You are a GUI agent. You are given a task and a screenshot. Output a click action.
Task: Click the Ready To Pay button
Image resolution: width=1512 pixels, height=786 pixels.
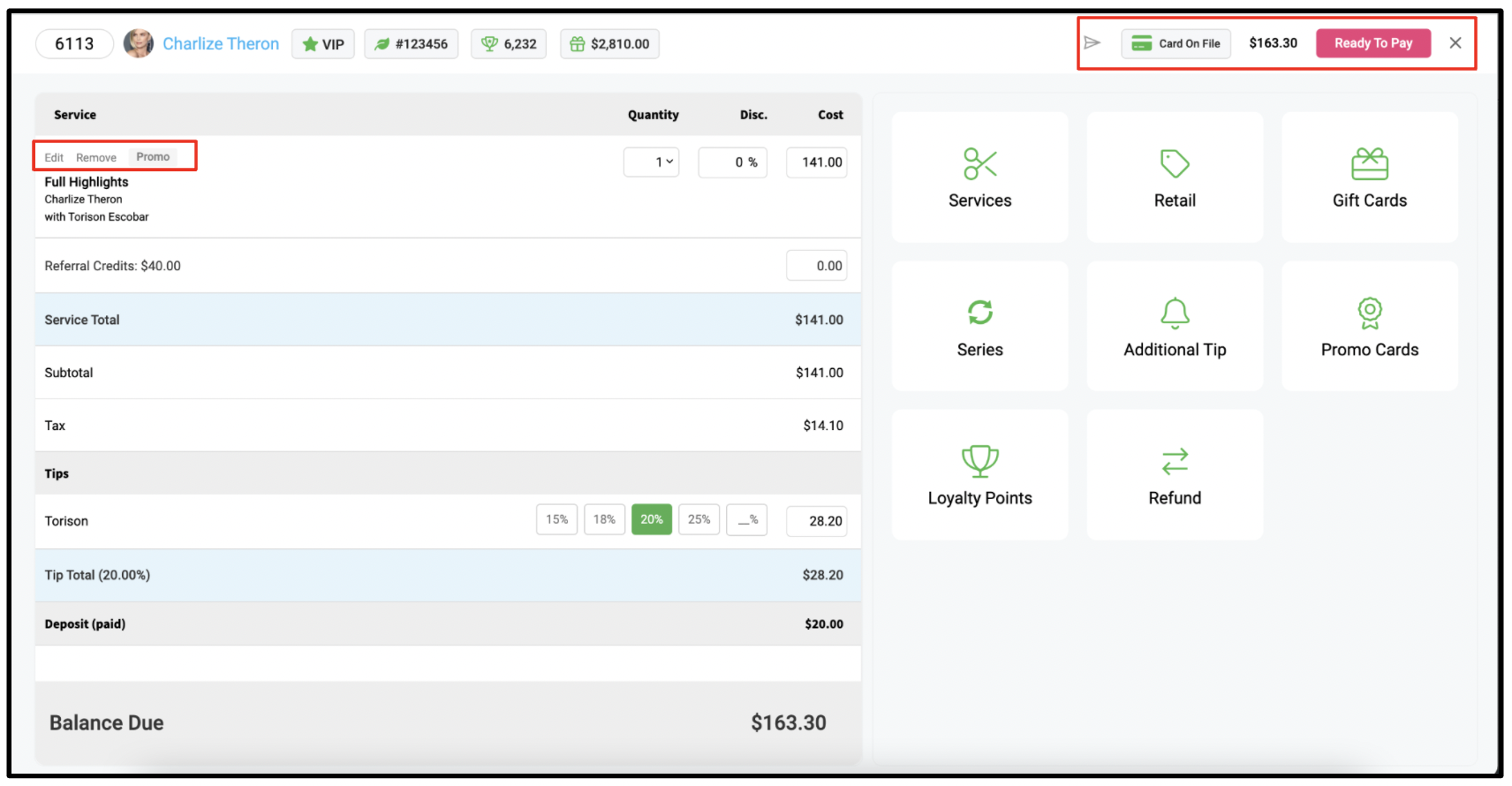point(1373,43)
